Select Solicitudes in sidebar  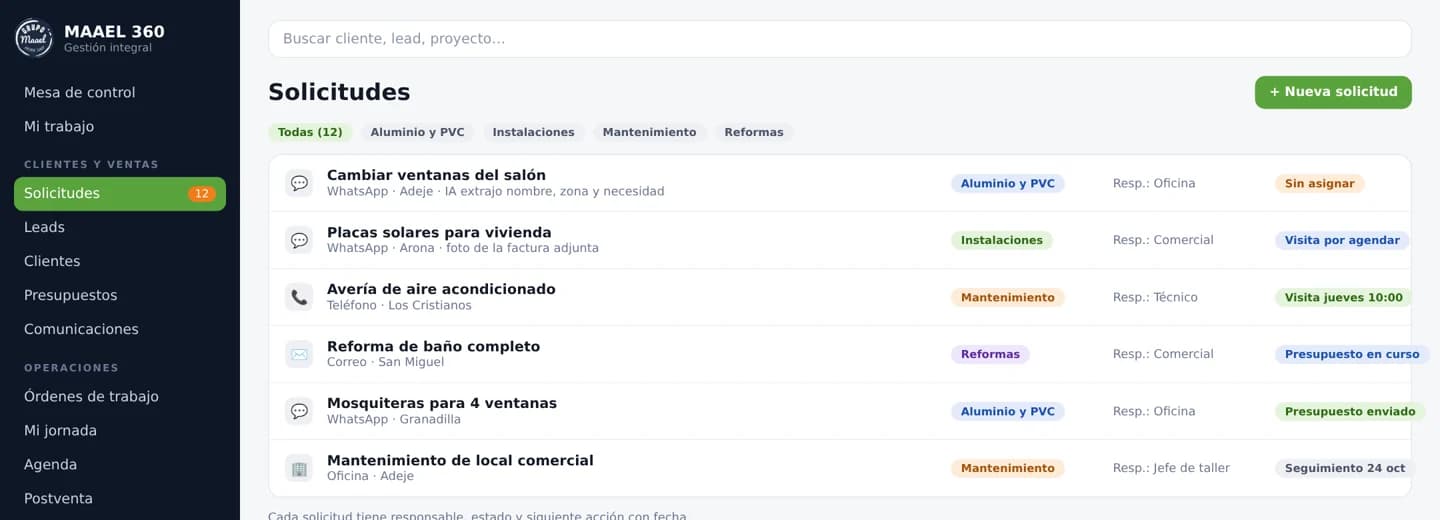[x=120, y=194]
